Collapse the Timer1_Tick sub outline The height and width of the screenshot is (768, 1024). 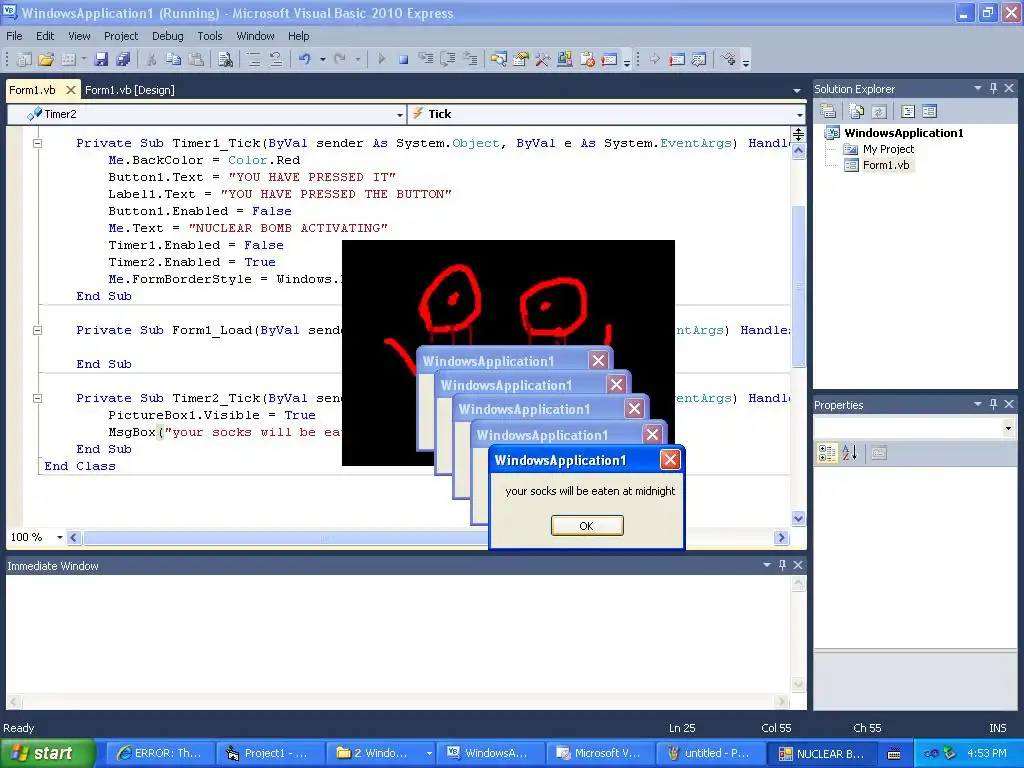coord(37,143)
